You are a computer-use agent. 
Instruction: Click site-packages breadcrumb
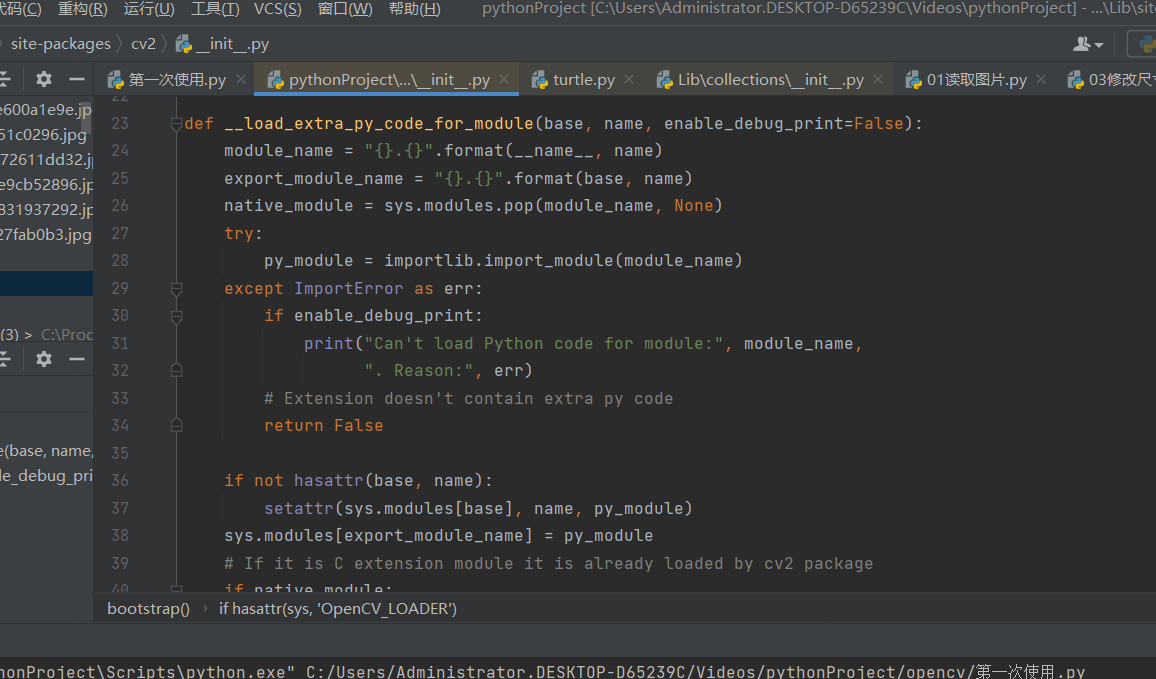point(60,44)
